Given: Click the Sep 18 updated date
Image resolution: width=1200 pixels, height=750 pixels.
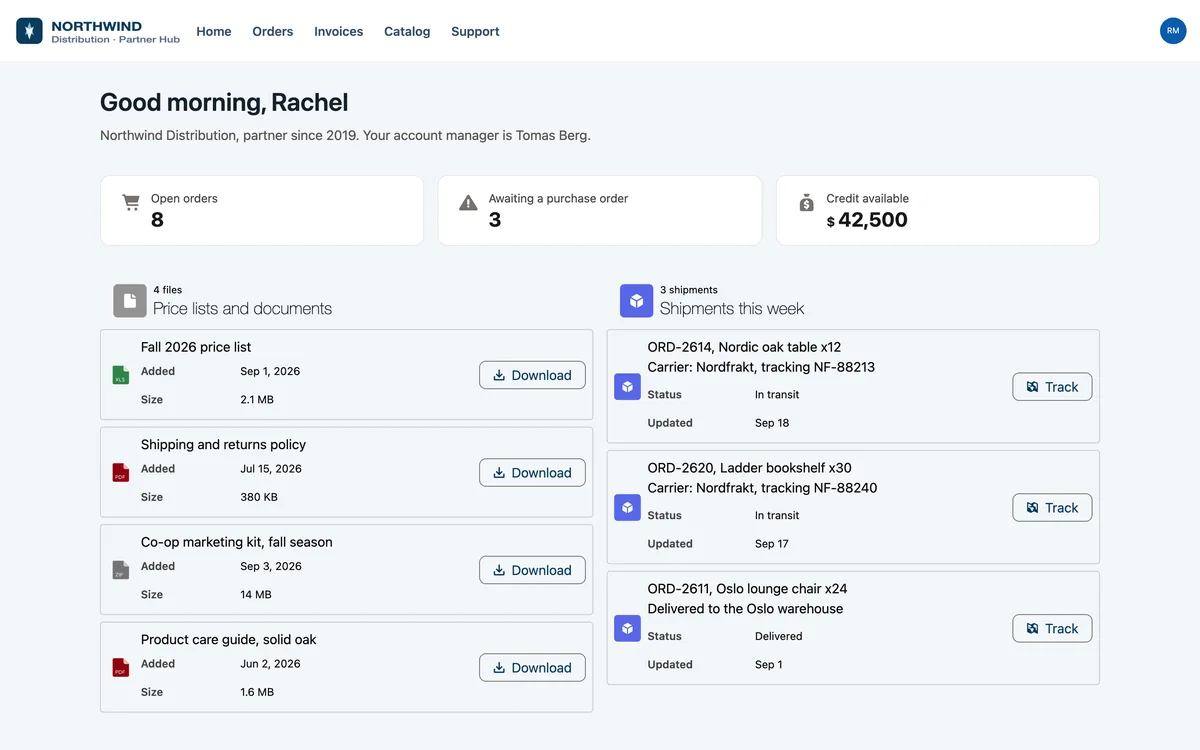Looking at the screenshot, I should click(x=772, y=423).
